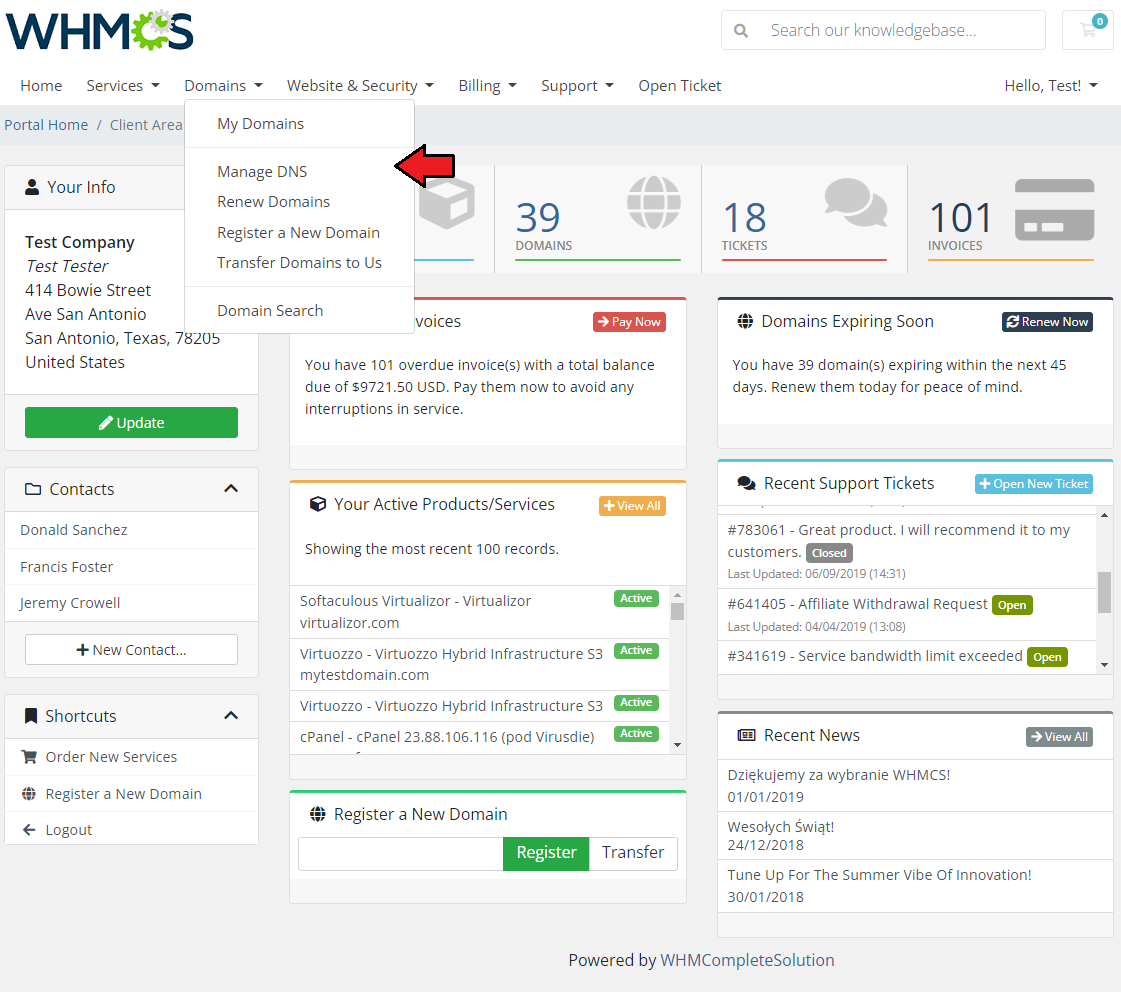Viewport: 1121px width, 992px height.
Task: Collapse the Contacts panel chevron
Action: tap(231, 489)
